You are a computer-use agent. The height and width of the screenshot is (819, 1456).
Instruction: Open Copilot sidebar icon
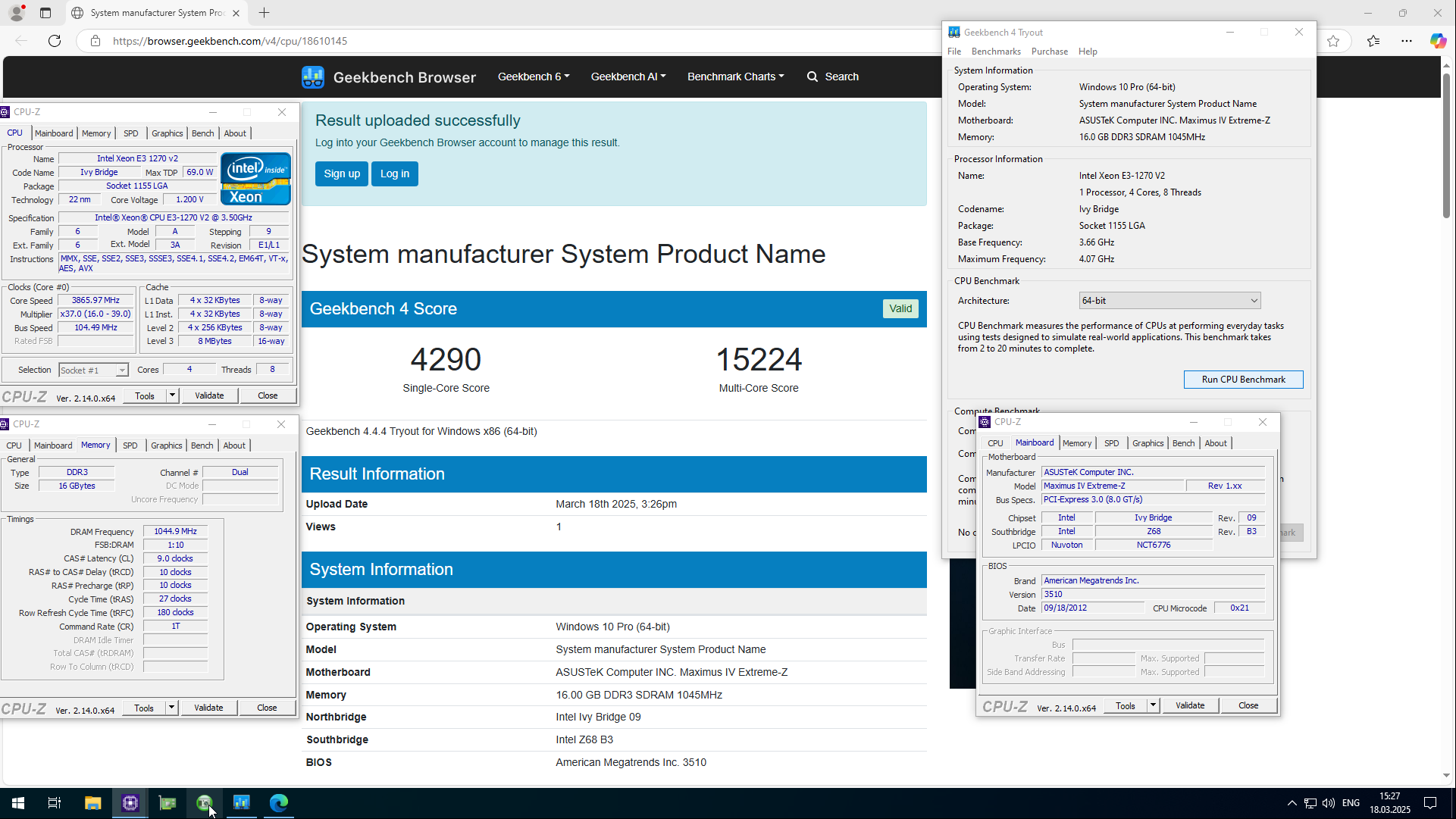point(1438,41)
